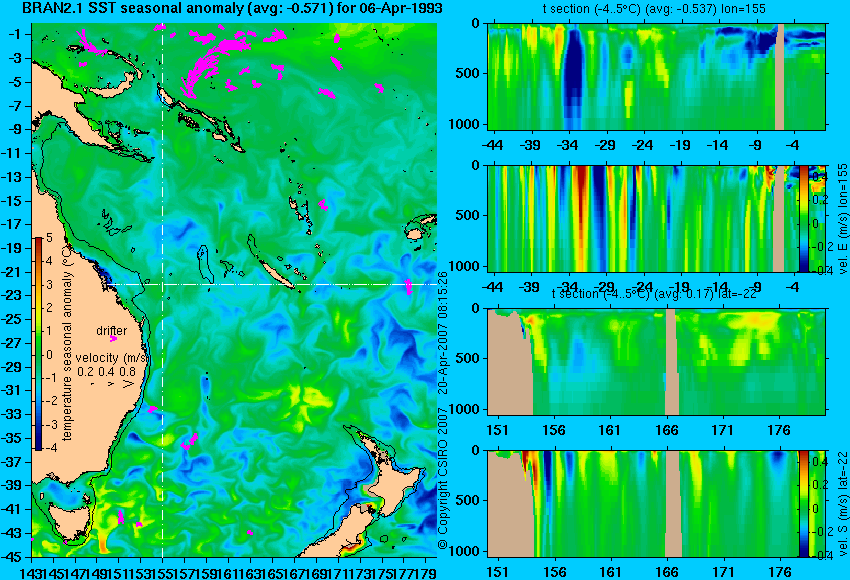
Task: Click the '0.2 0.4 0.8' velocity scale values
Action: click(x=107, y=372)
